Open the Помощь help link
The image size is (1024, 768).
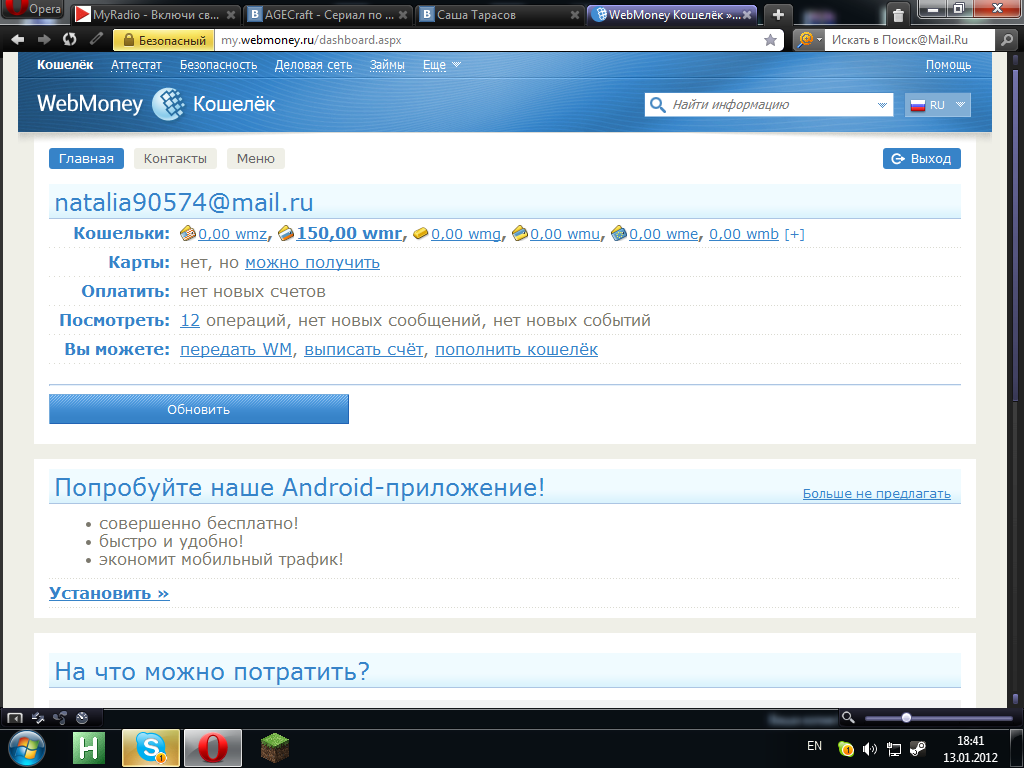[x=948, y=65]
